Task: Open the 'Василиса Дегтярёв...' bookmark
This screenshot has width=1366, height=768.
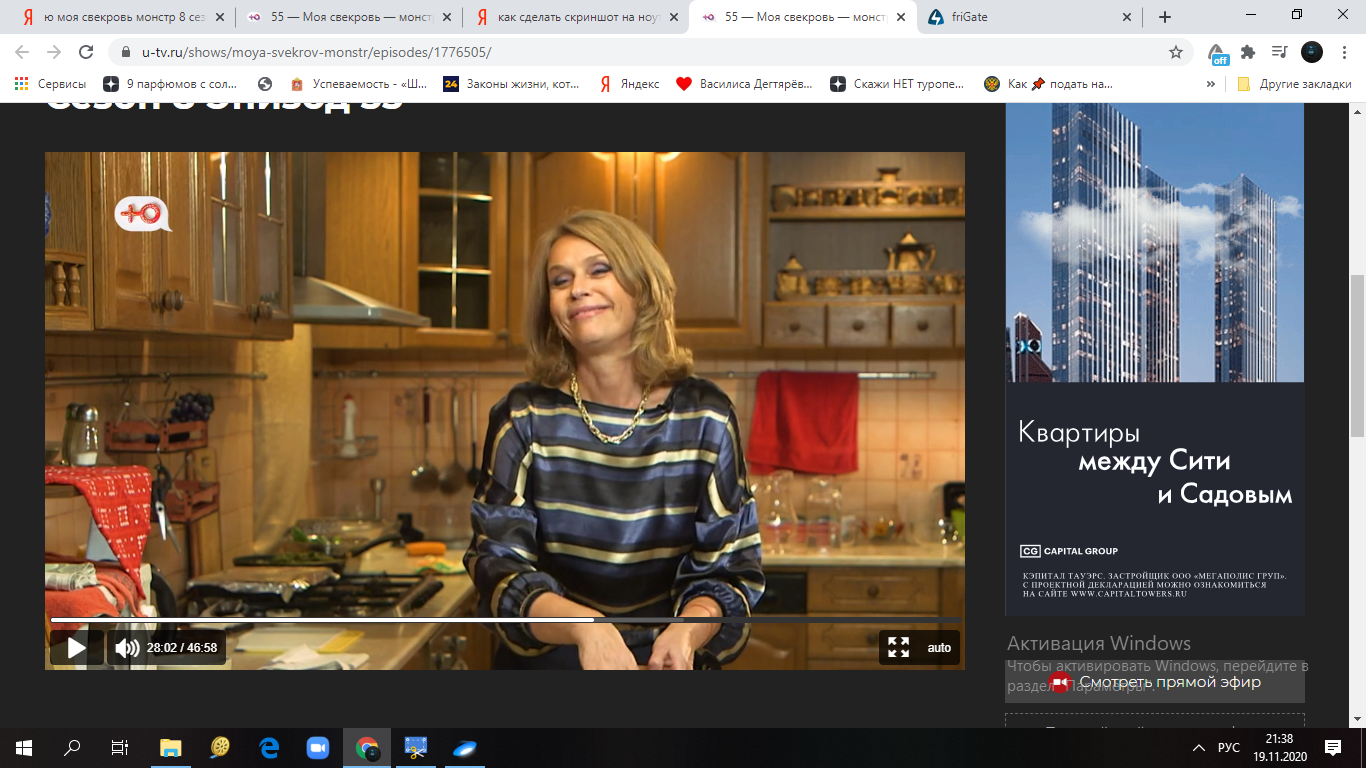Action: tap(745, 84)
